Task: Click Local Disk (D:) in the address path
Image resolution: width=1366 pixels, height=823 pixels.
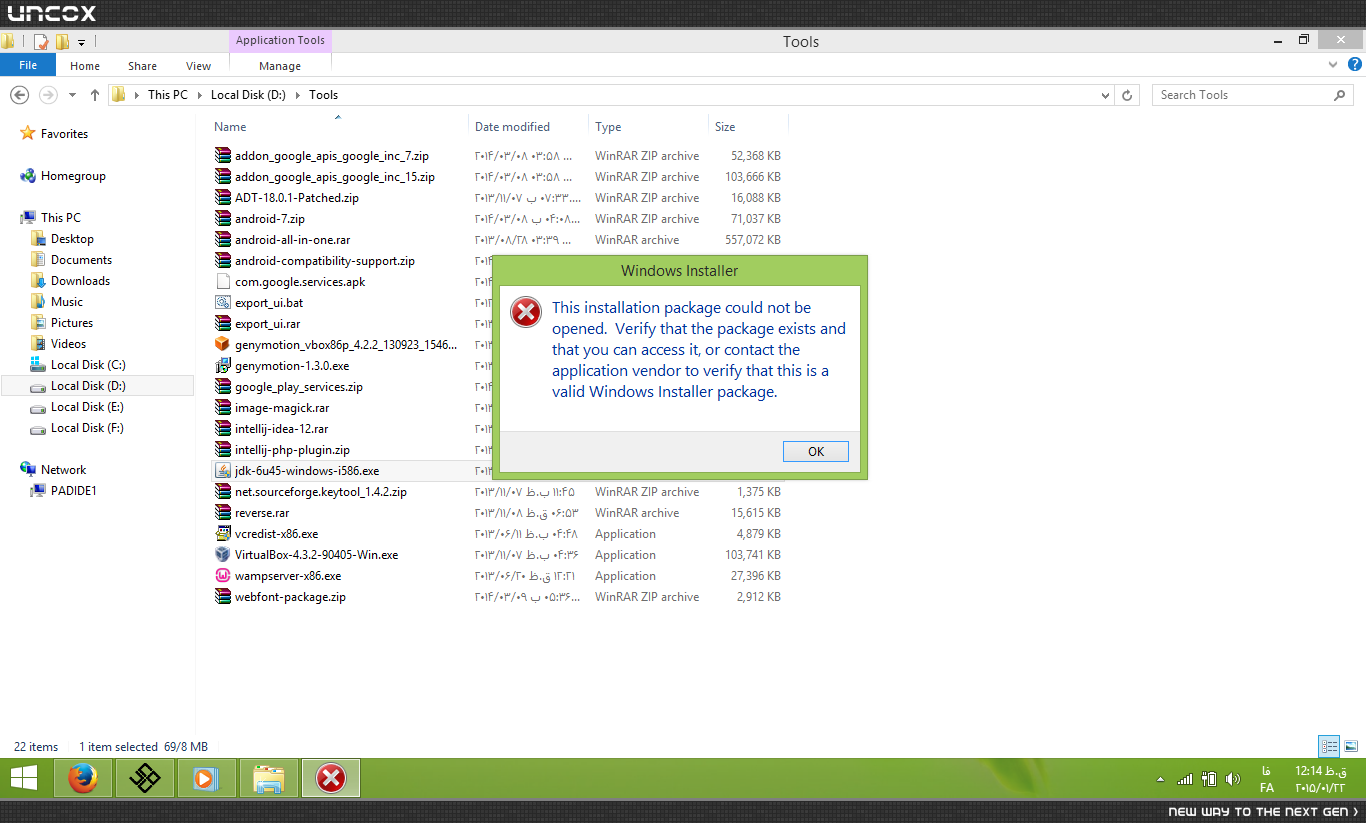Action: (249, 95)
